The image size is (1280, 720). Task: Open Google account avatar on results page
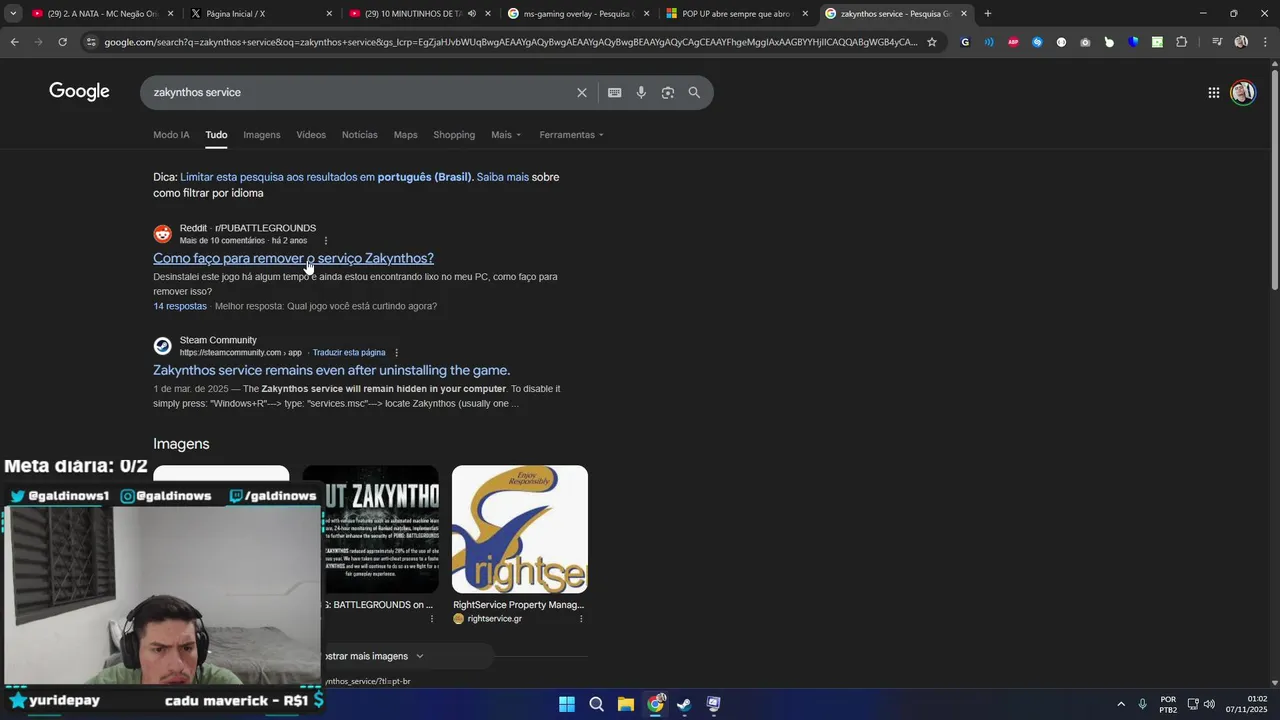click(x=1243, y=92)
